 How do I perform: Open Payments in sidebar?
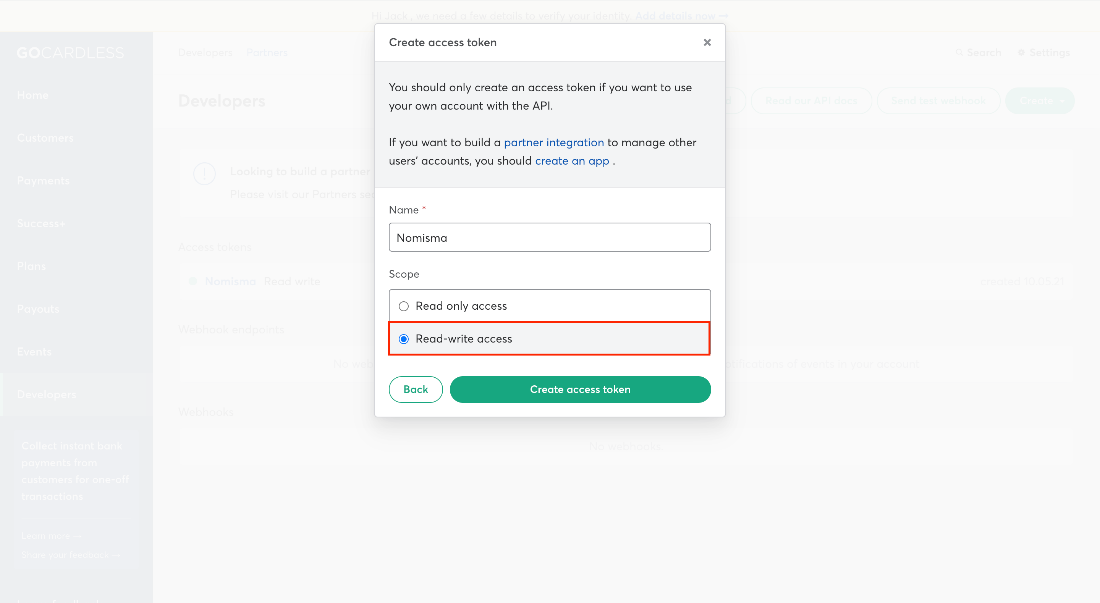[43, 181]
